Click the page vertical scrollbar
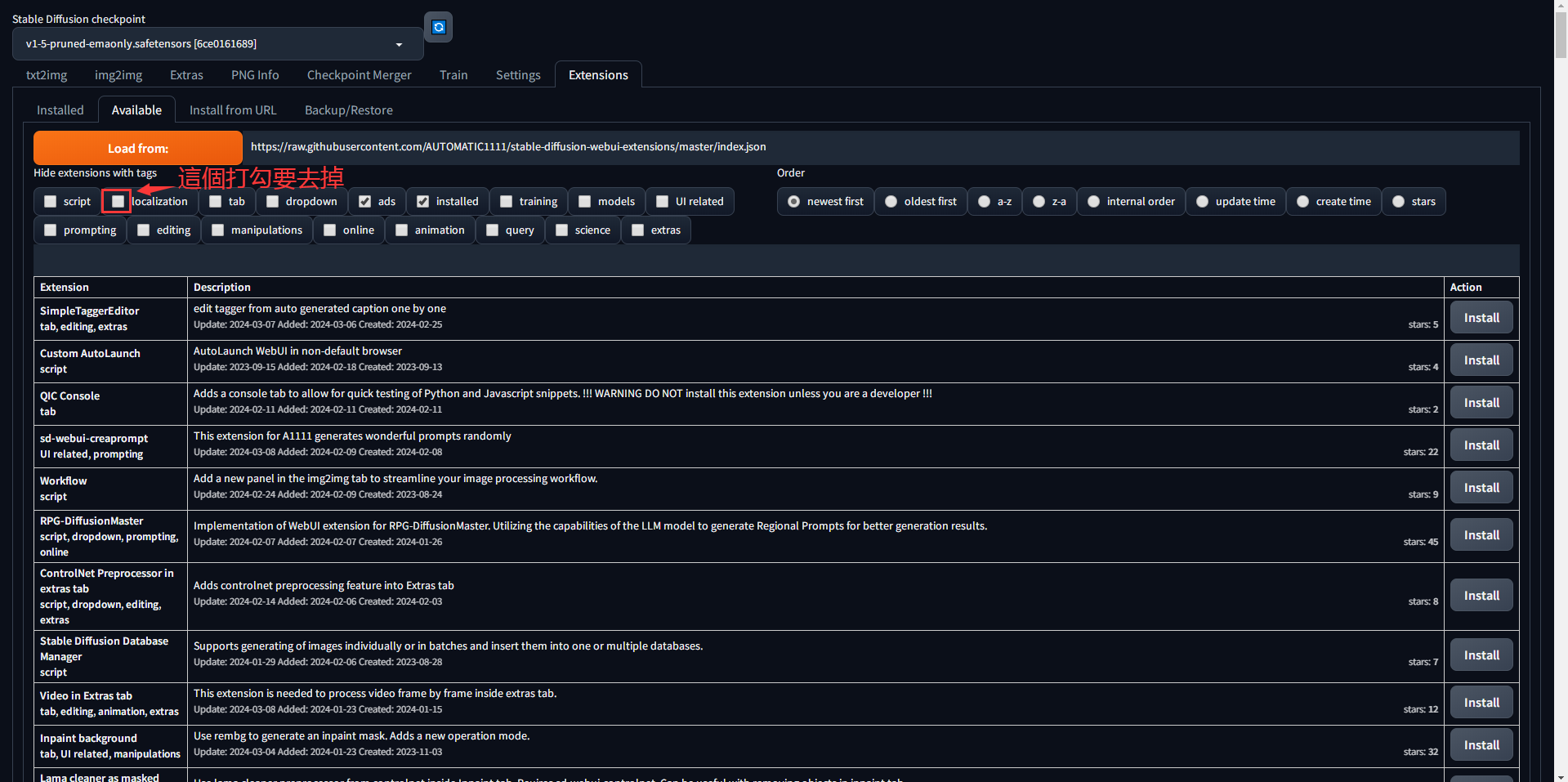This screenshot has width=1568, height=782. pos(1561,37)
